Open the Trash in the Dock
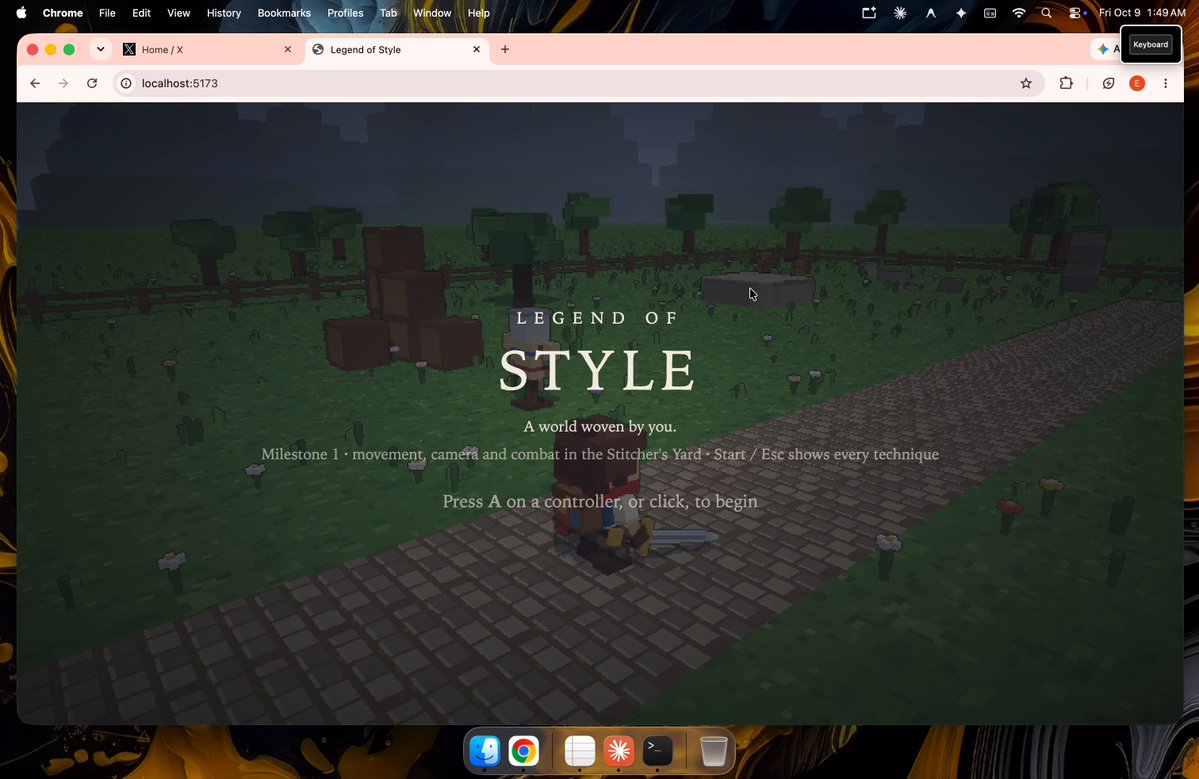The image size is (1199, 779). pyautogui.click(x=713, y=751)
